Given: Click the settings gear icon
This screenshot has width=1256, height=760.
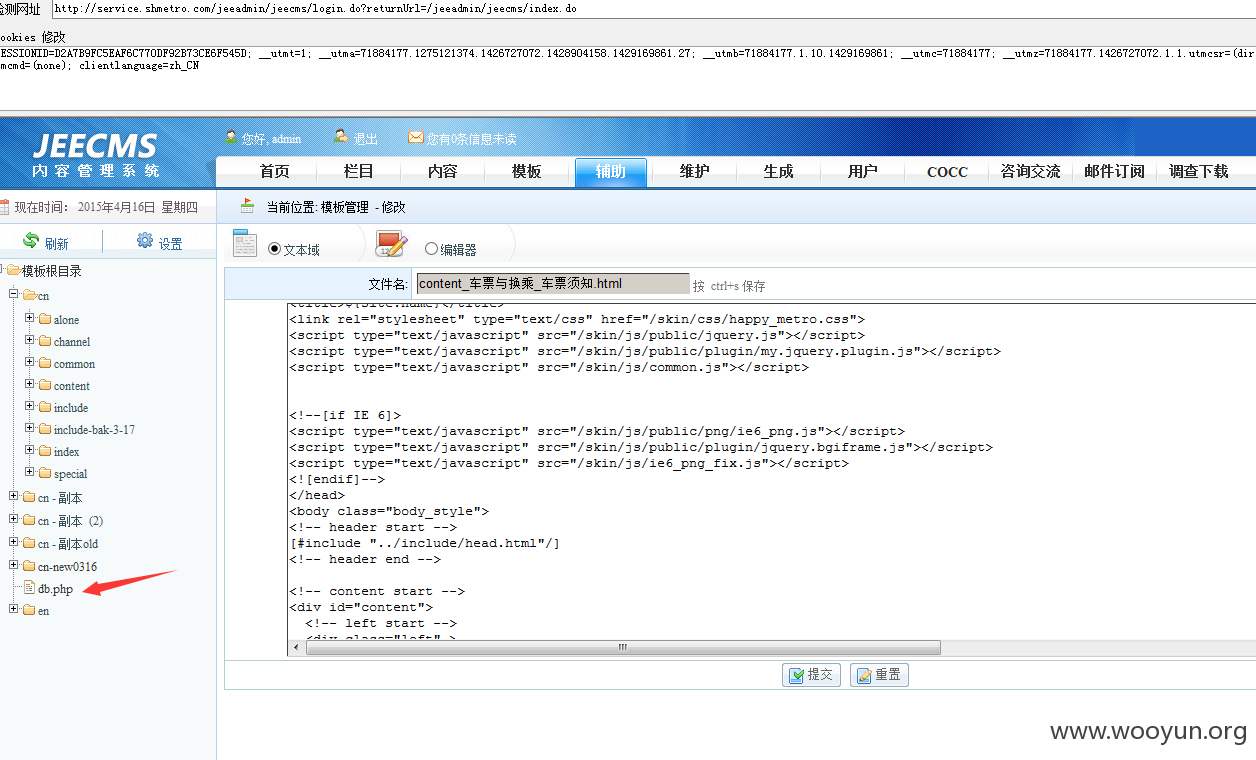Looking at the screenshot, I should point(145,241).
